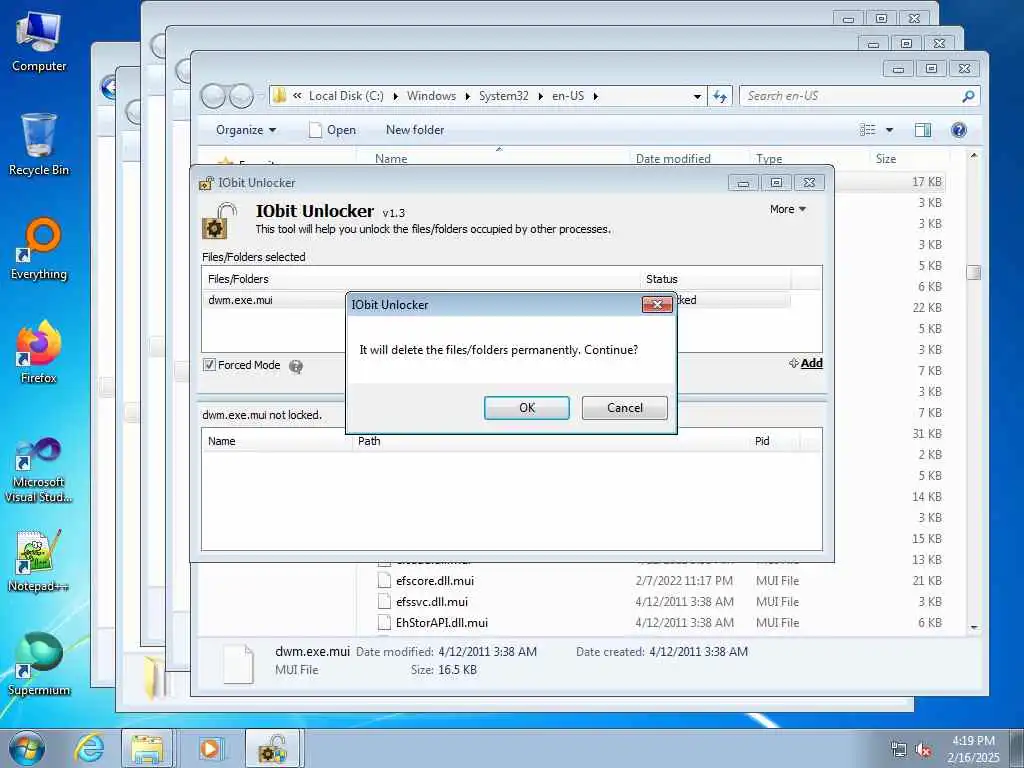Click the Explorer forward navigation button
Screen dimensions: 1024x768
point(241,97)
